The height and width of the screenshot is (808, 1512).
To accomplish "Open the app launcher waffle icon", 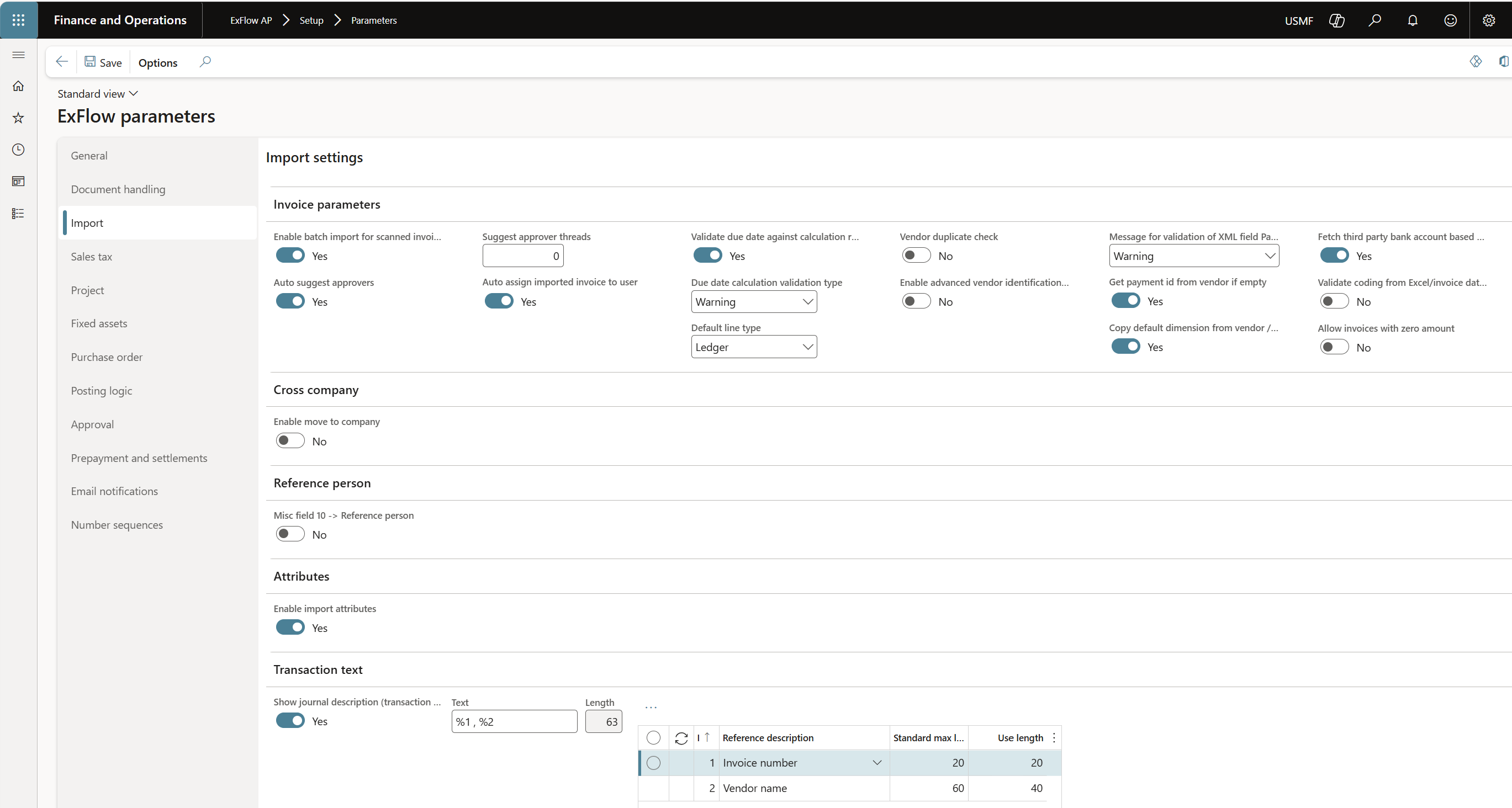I will (x=18, y=20).
